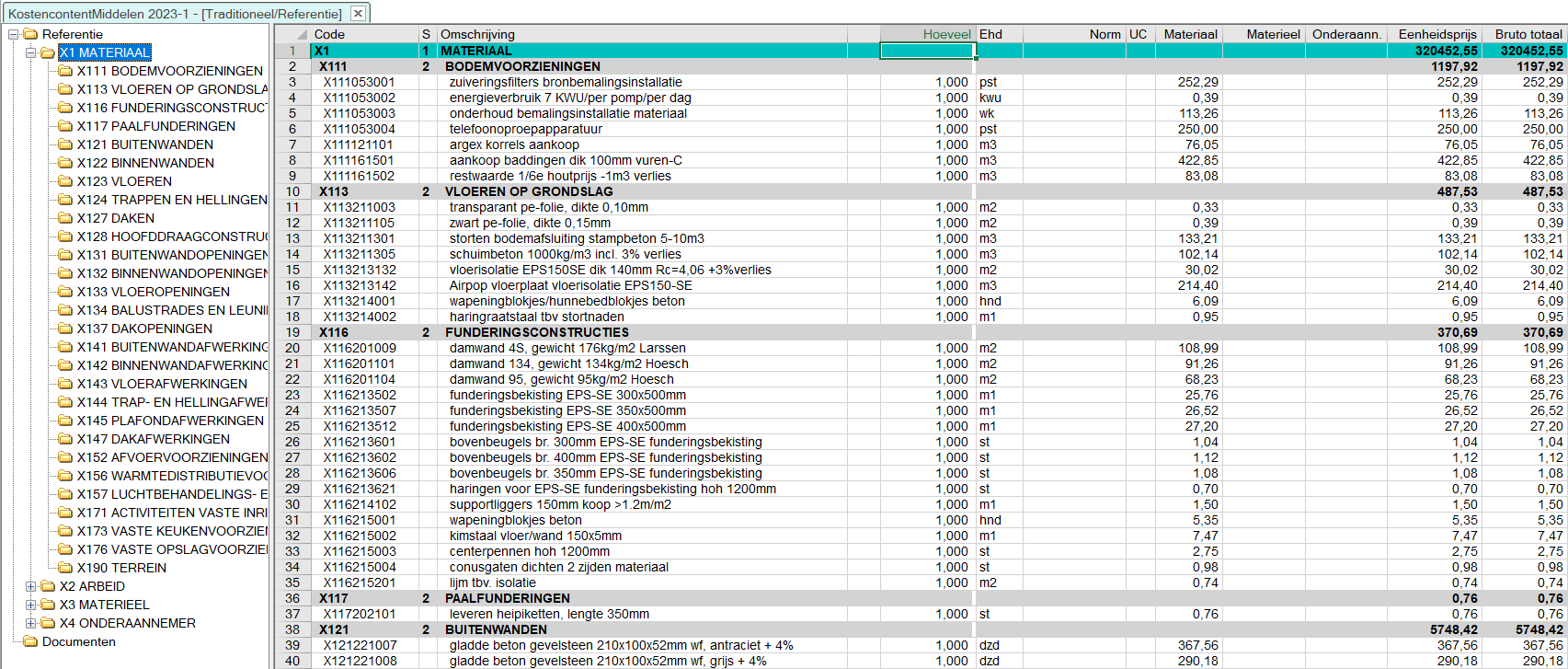Click the Bruto totaal column header
Screen dimensions: 1568x669
[1524, 34]
